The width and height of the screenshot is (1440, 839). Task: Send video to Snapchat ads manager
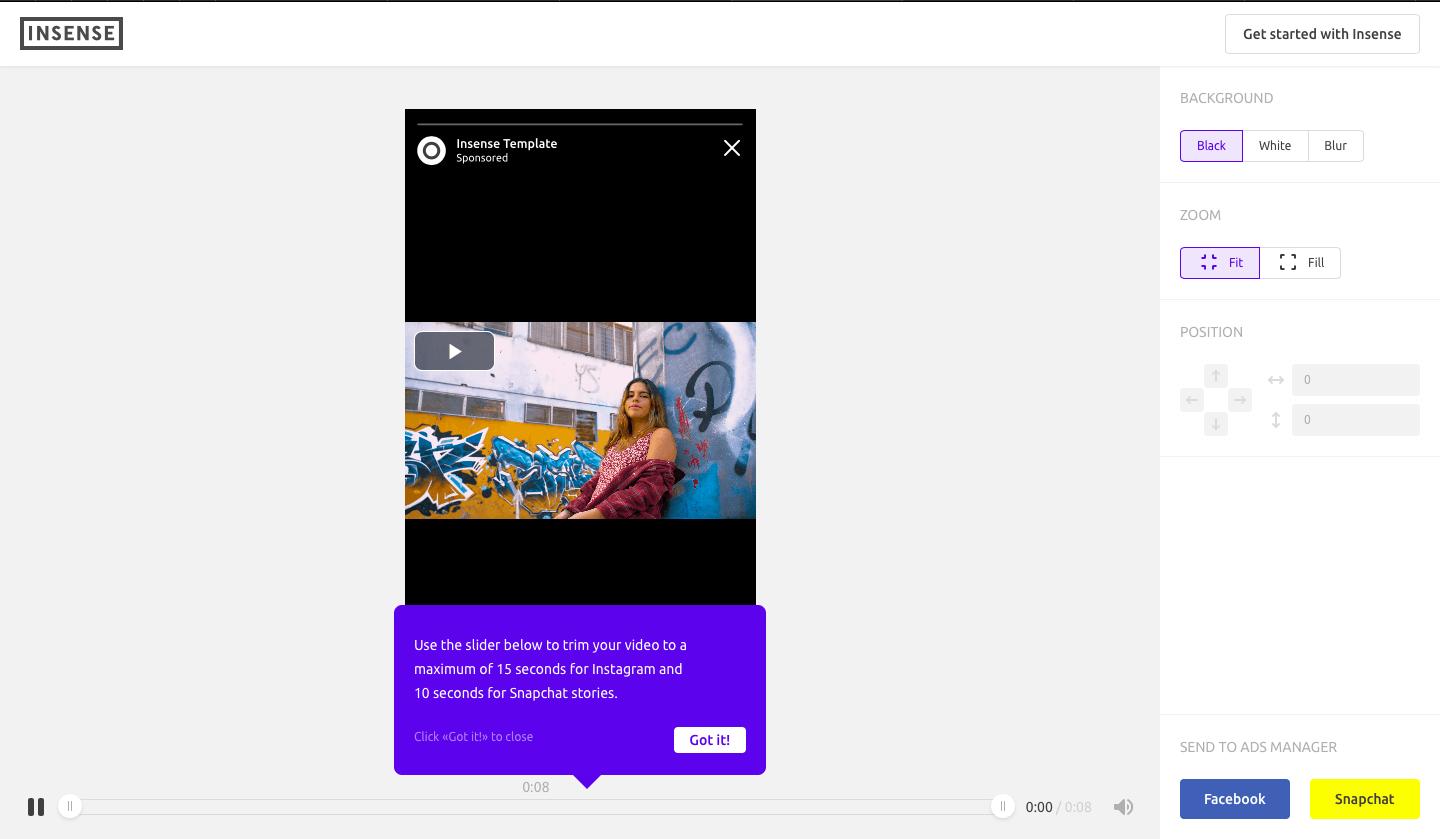click(1364, 799)
